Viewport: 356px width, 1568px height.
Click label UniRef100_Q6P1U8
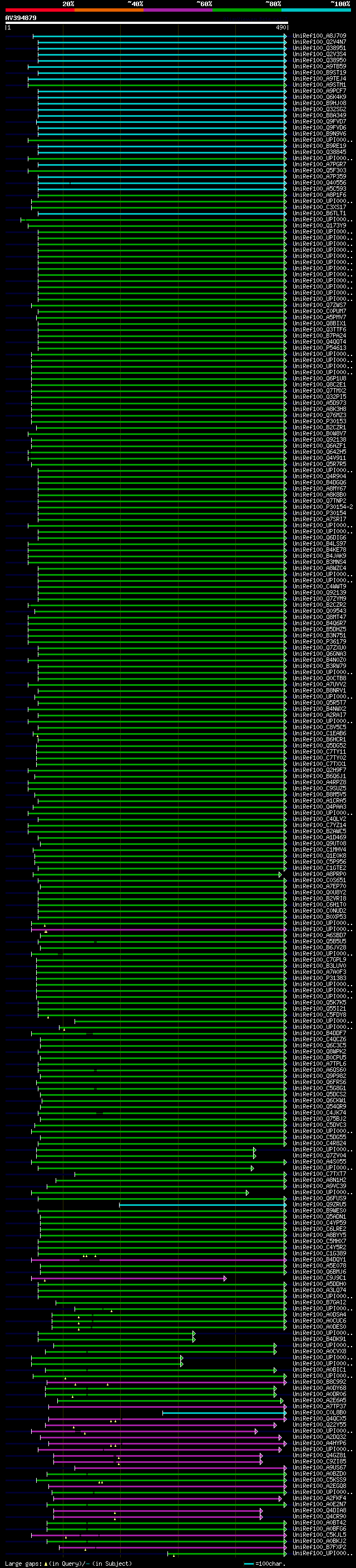319,378
